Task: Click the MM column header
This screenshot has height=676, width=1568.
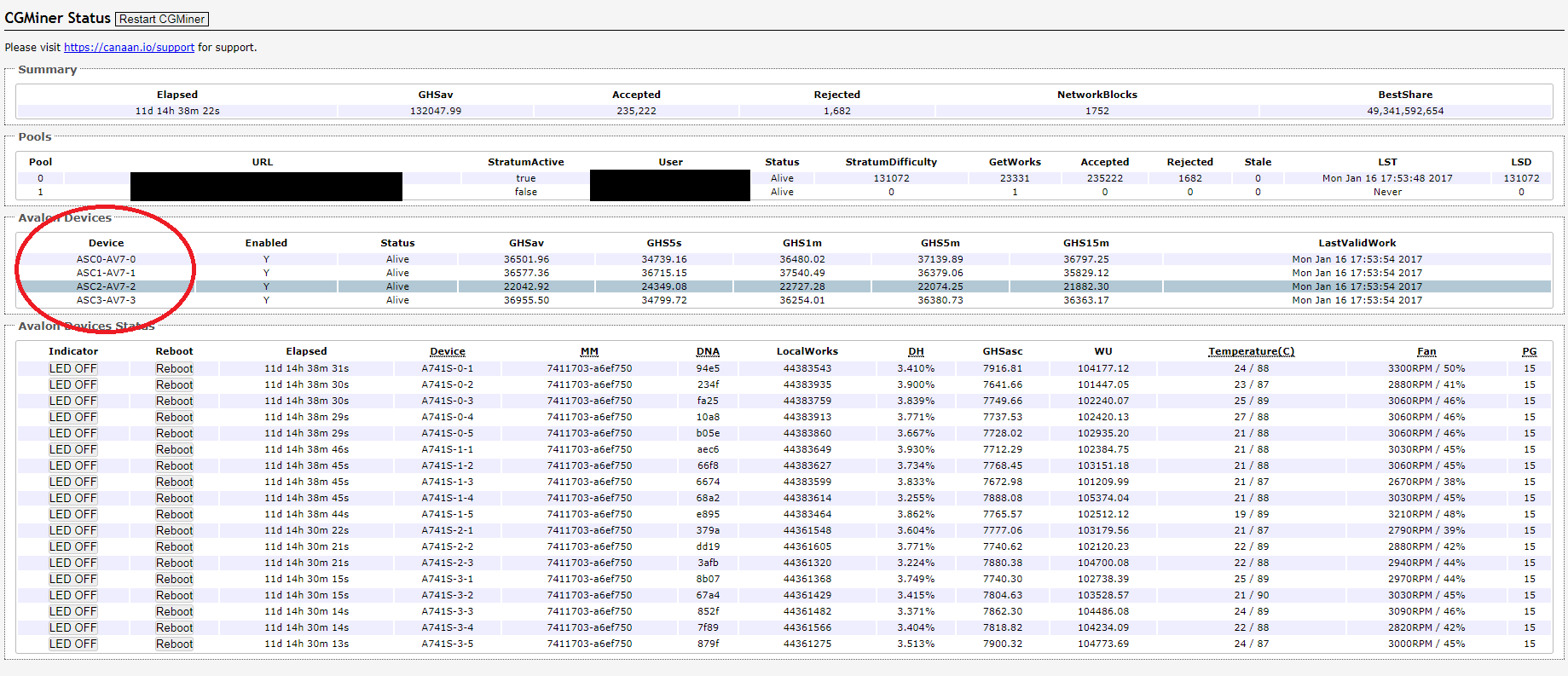Action: coord(589,351)
